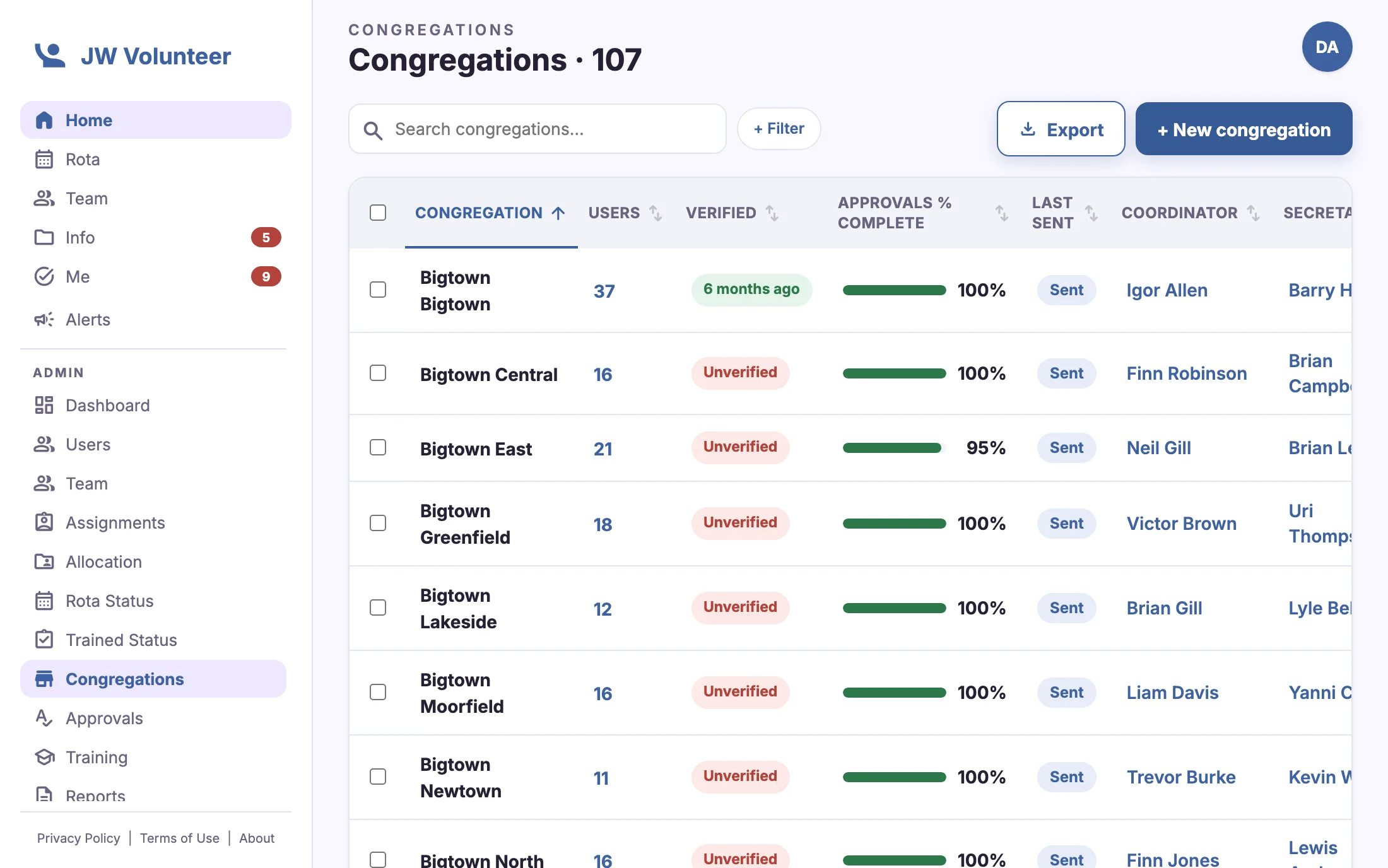This screenshot has height=868, width=1388.
Task: Click the Users people icon under Admin
Action: [x=44, y=444]
